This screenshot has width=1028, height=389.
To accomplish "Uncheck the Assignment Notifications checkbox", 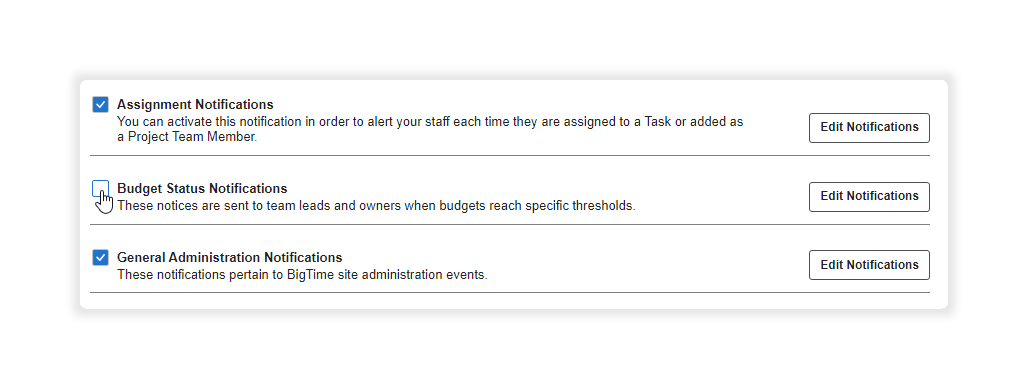I will tap(100, 104).
